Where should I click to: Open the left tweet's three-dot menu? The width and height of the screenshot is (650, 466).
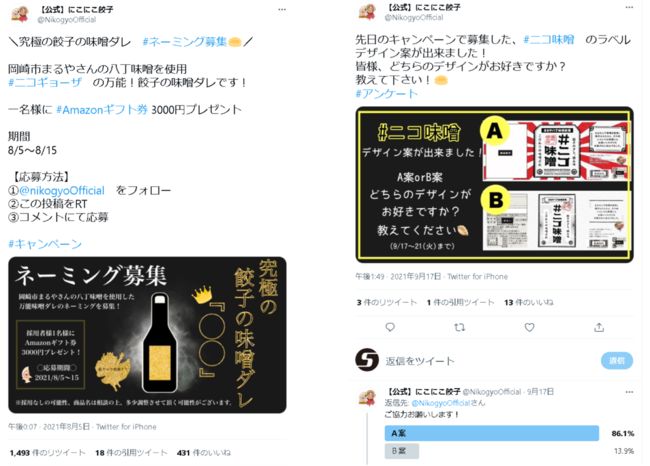pyautogui.click(x=282, y=9)
